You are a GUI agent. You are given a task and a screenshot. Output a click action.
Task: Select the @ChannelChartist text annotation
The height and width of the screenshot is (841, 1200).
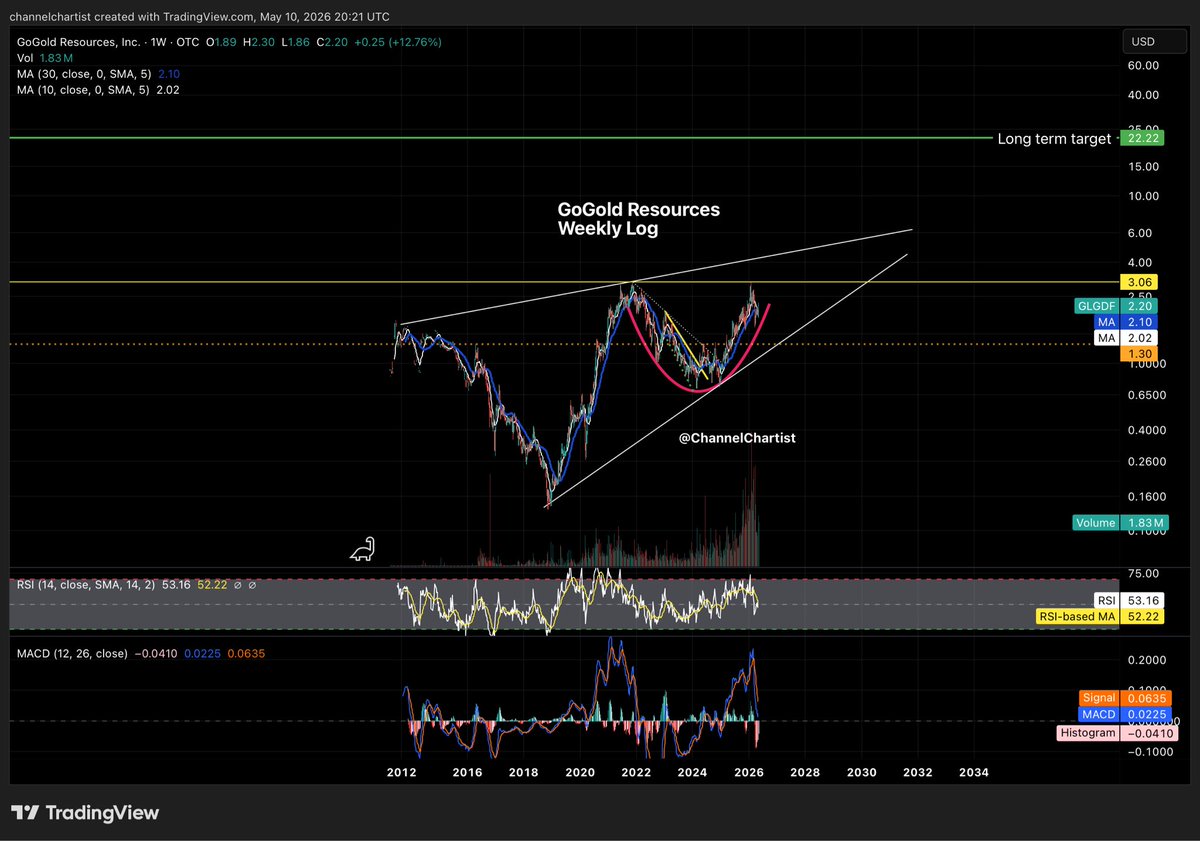738,438
